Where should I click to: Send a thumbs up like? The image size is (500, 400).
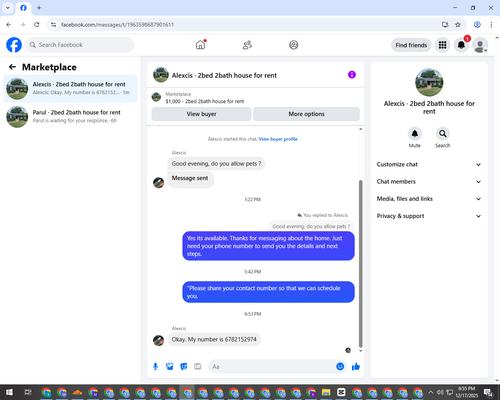[356, 367]
